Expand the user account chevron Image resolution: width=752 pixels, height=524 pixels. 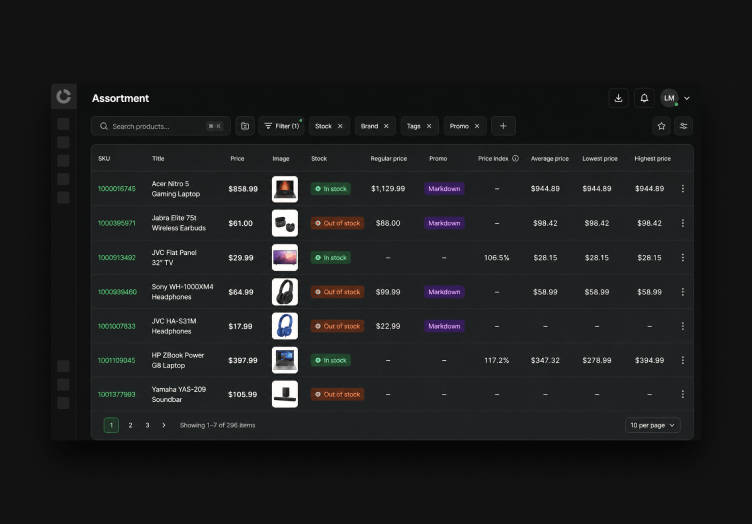click(687, 98)
